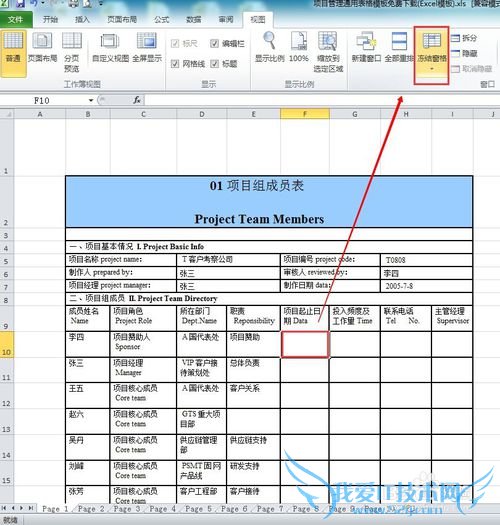The height and width of the screenshot is (525, 500).
Task: Click into the formula bar field
Action: pos(322,100)
